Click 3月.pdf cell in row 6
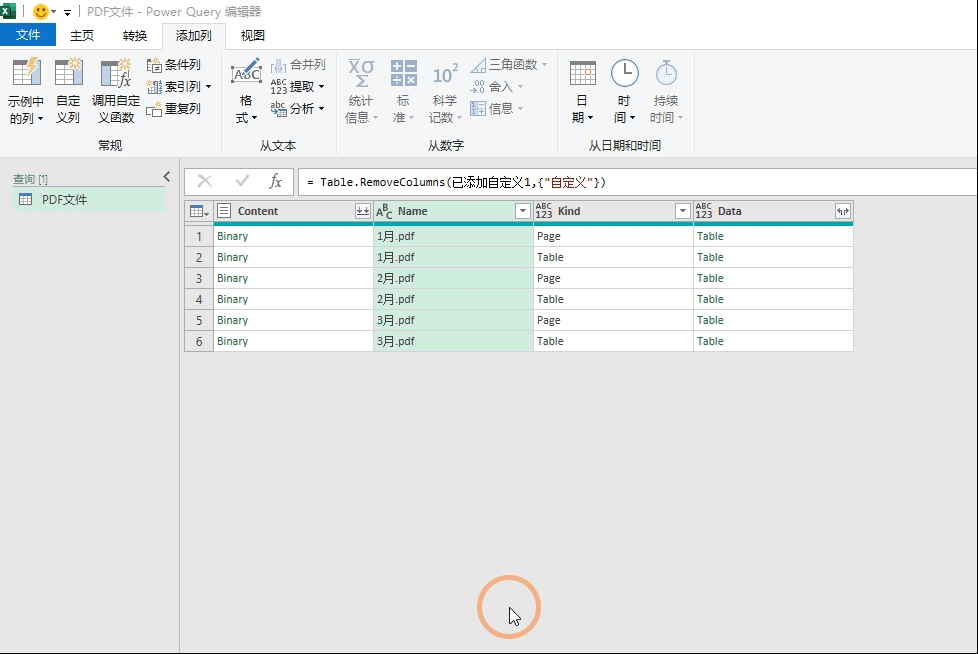This screenshot has height=654, width=978. click(x=453, y=341)
